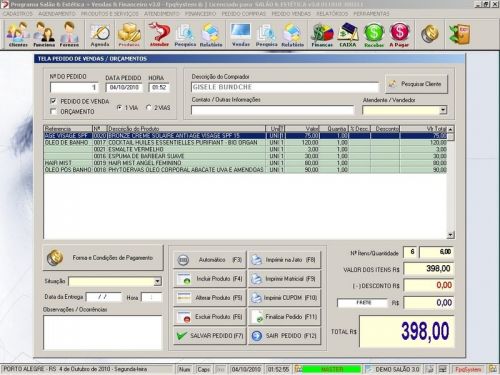Open Pesquisa icon next to Atender
The image size is (500, 375).
click(185, 34)
